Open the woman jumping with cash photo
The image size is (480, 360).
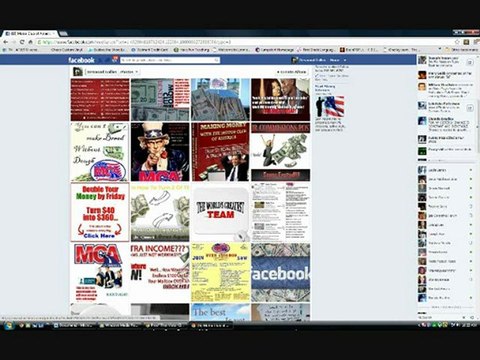click(281, 152)
